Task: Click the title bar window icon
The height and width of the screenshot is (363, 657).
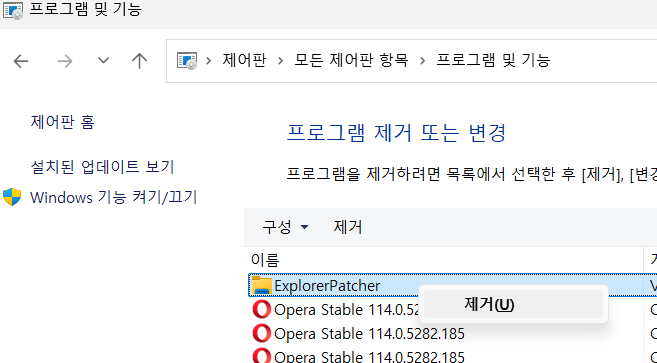Action: [x=13, y=10]
